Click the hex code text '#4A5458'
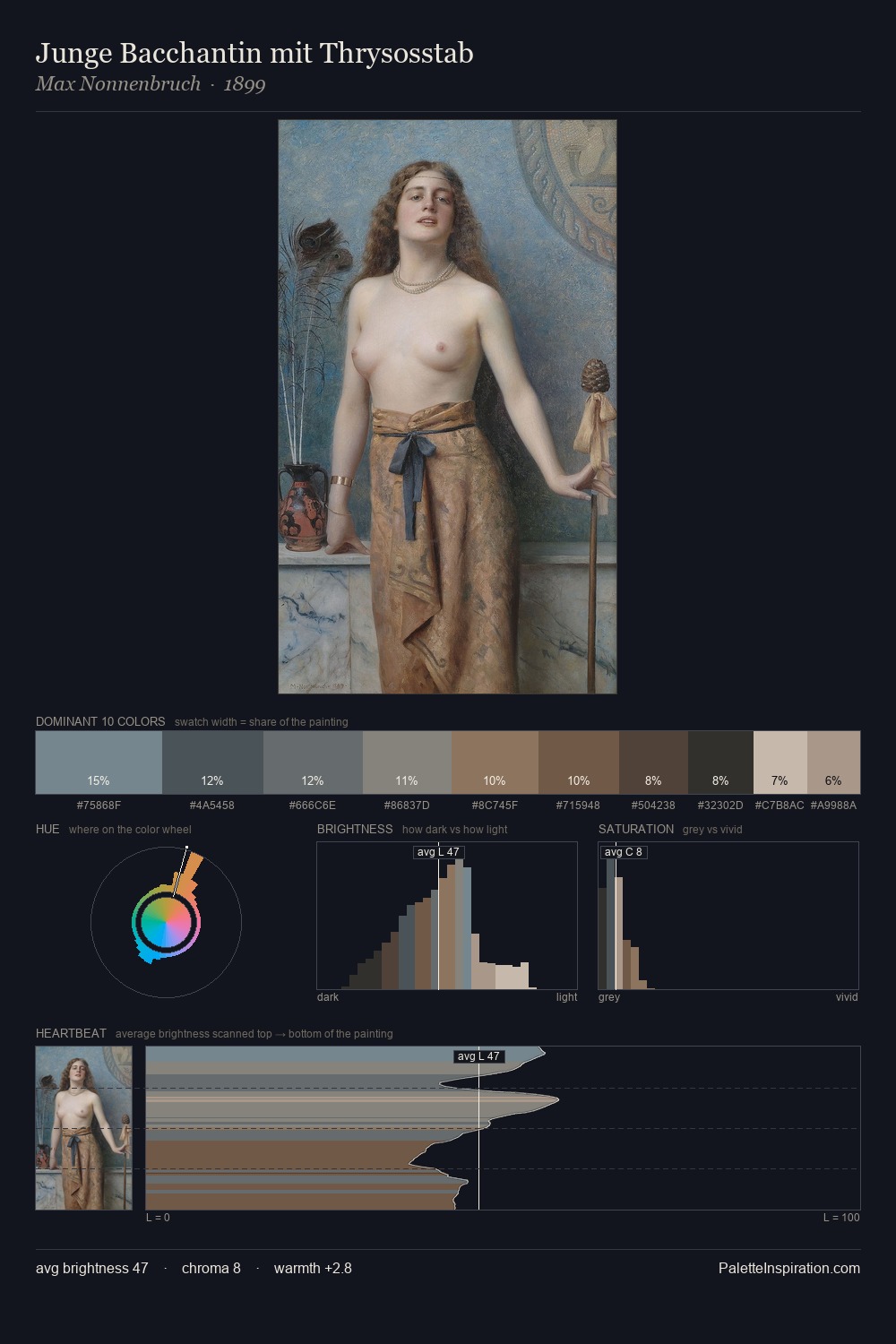Viewport: 896px width, 1344px height. point(212,806)
